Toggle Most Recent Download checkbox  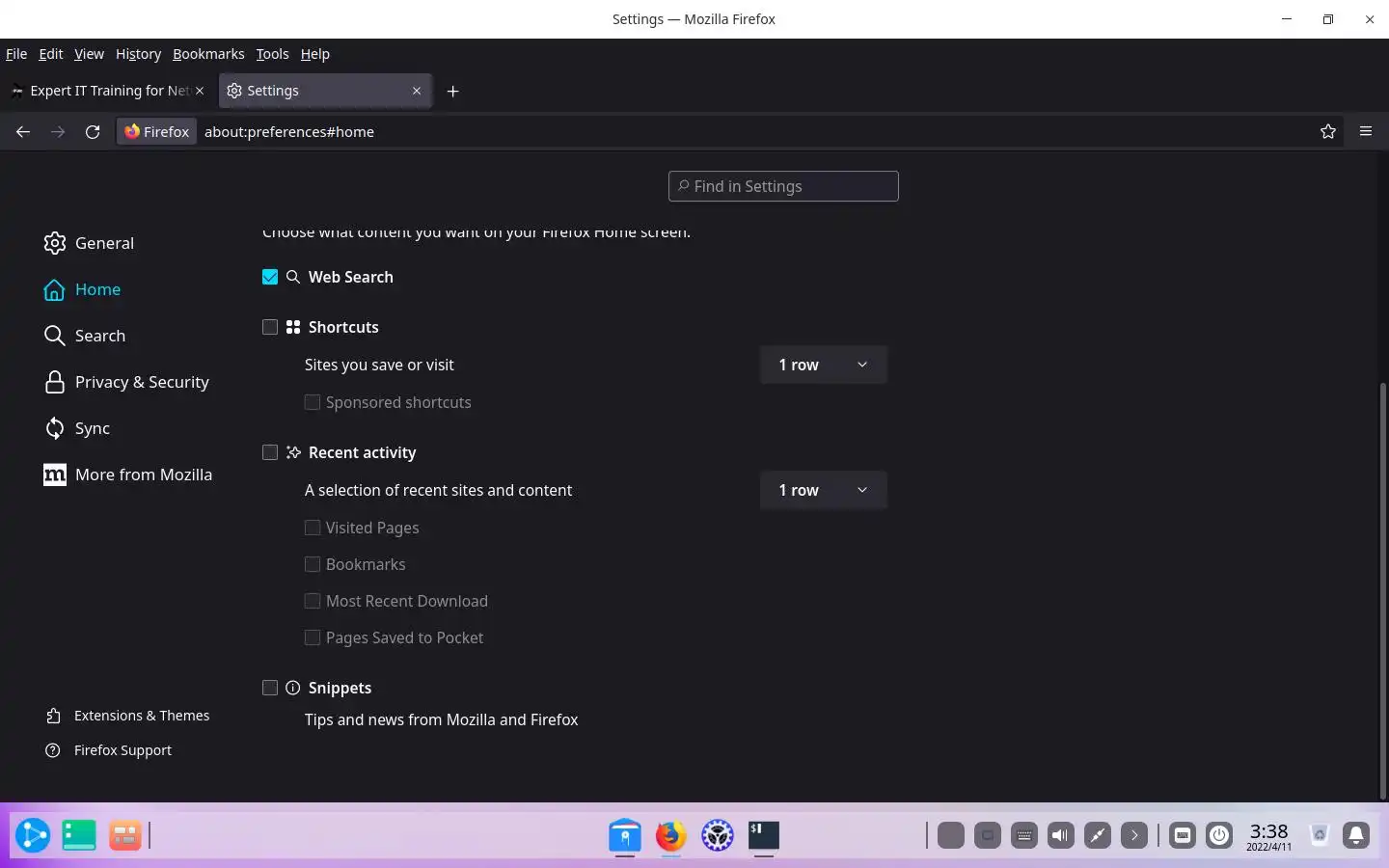tap(313, 601)
